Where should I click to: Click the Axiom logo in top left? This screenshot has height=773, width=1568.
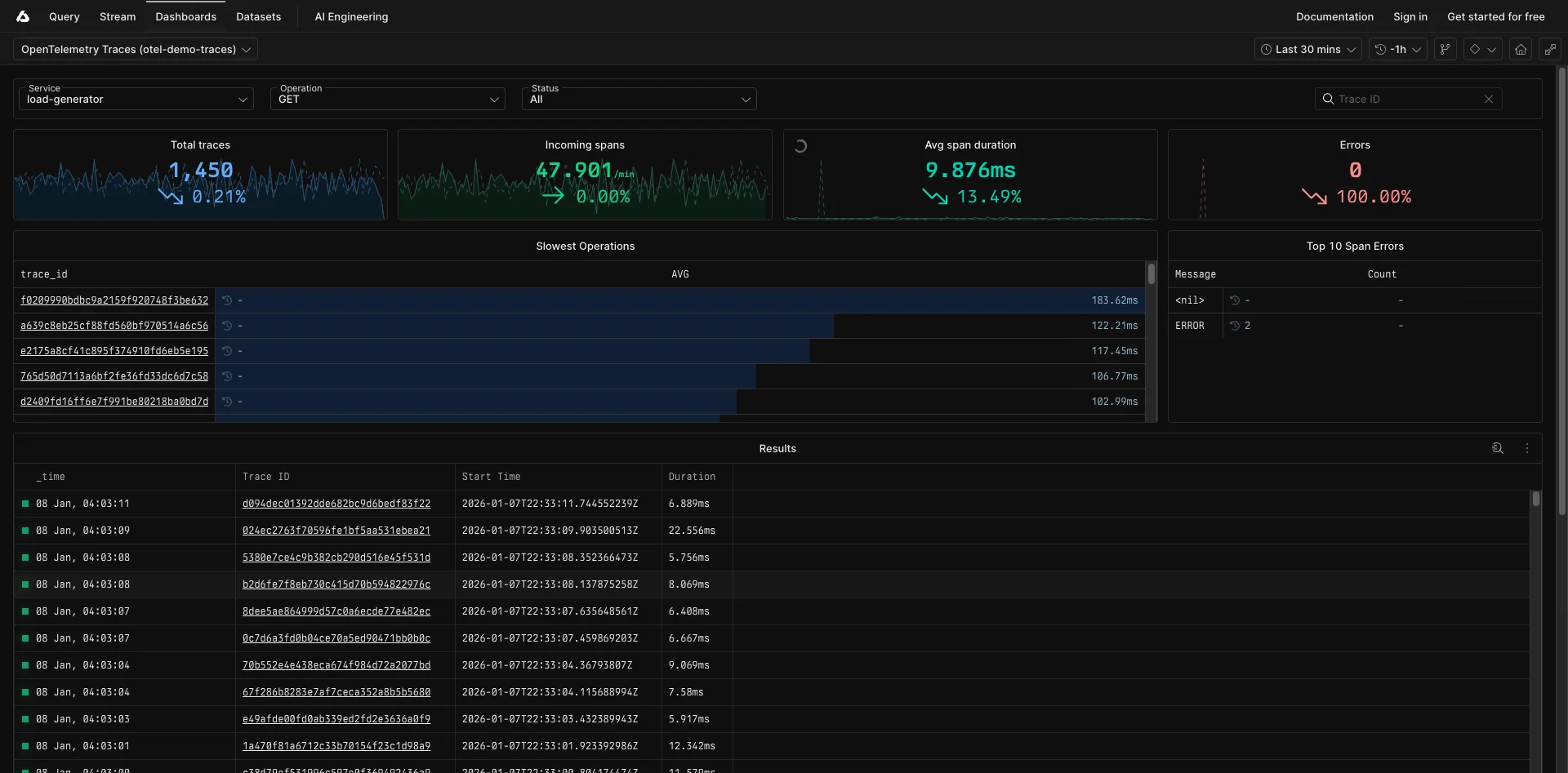pos(22,16)
